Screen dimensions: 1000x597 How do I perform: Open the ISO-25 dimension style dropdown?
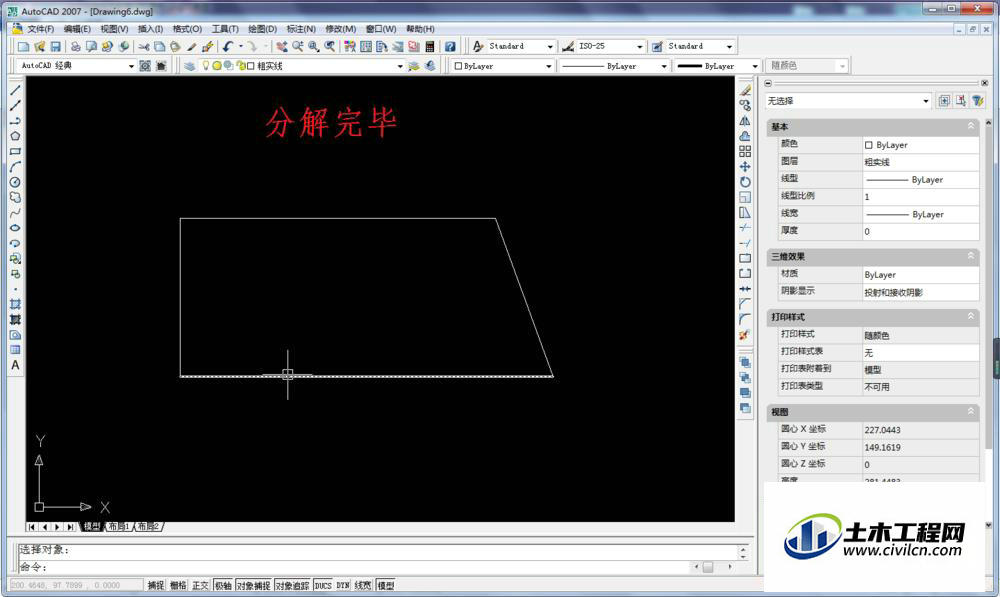coord(640,47)
